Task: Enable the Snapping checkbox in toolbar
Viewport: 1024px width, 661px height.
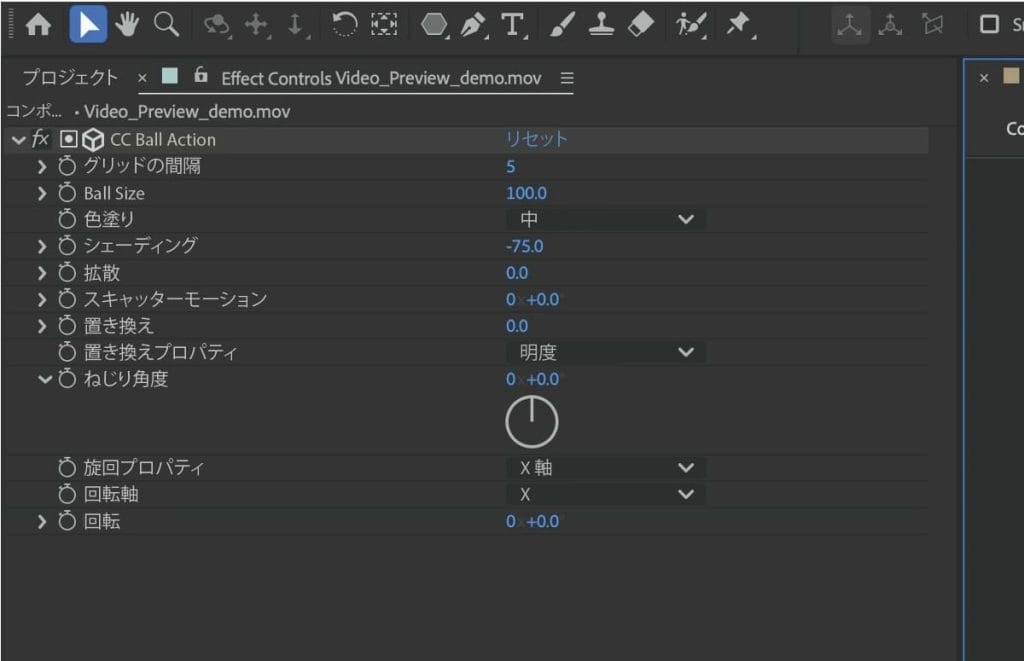Action: (989, 25)
